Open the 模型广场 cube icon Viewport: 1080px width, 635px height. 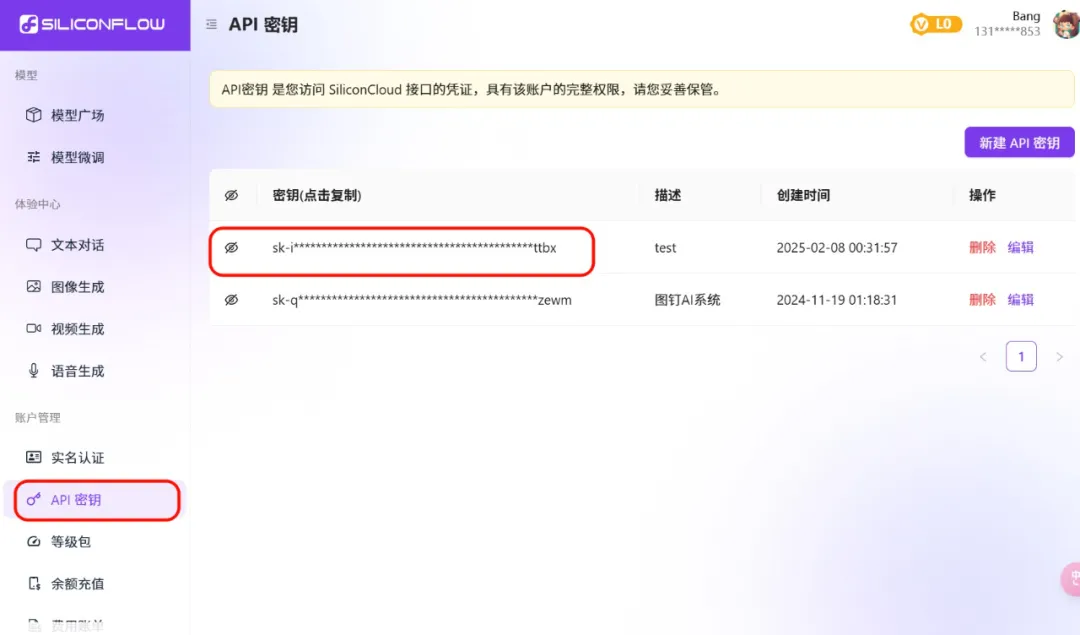click(x=34, y=115)
